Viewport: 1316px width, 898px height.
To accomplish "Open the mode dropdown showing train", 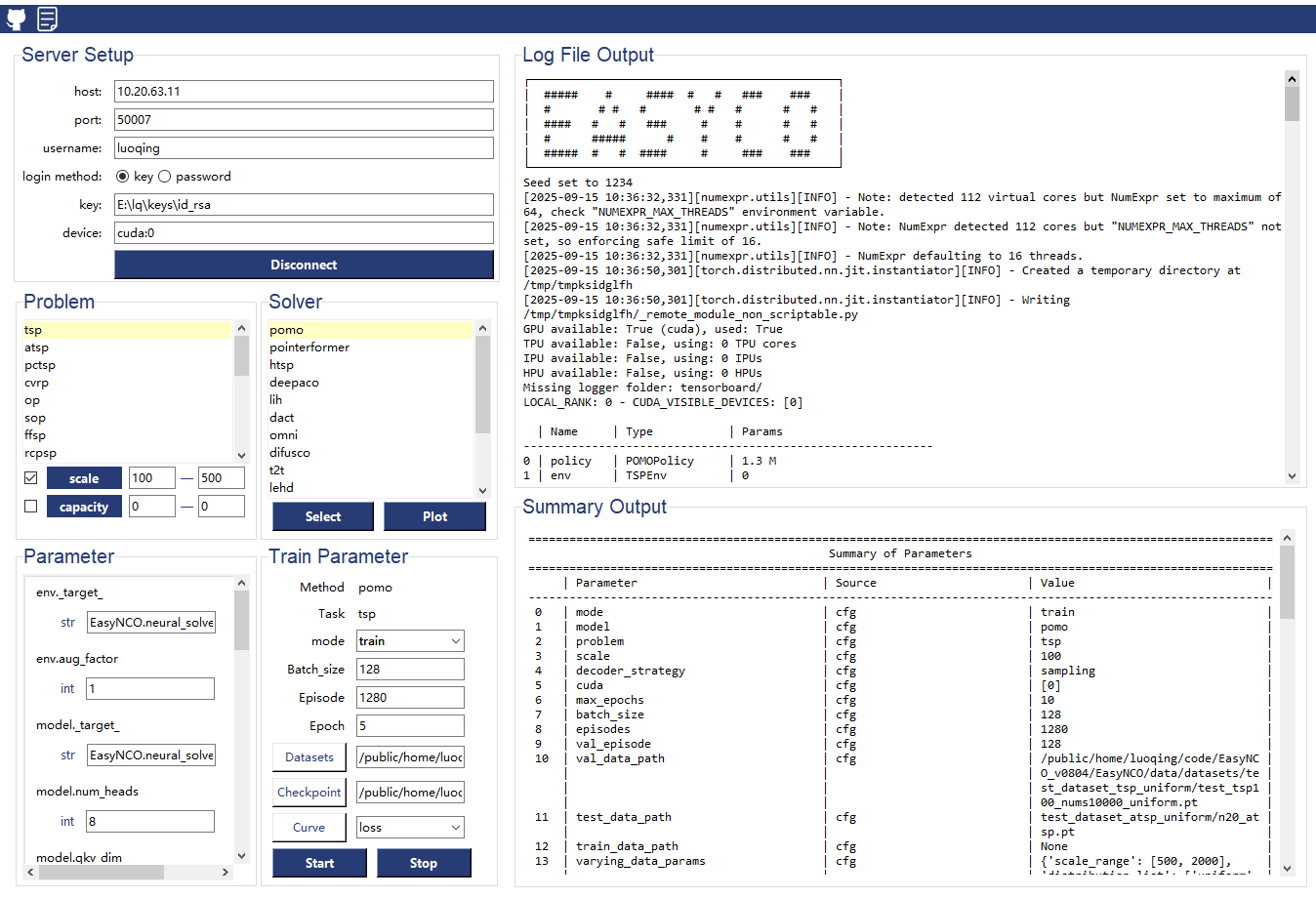I will 410,641.
